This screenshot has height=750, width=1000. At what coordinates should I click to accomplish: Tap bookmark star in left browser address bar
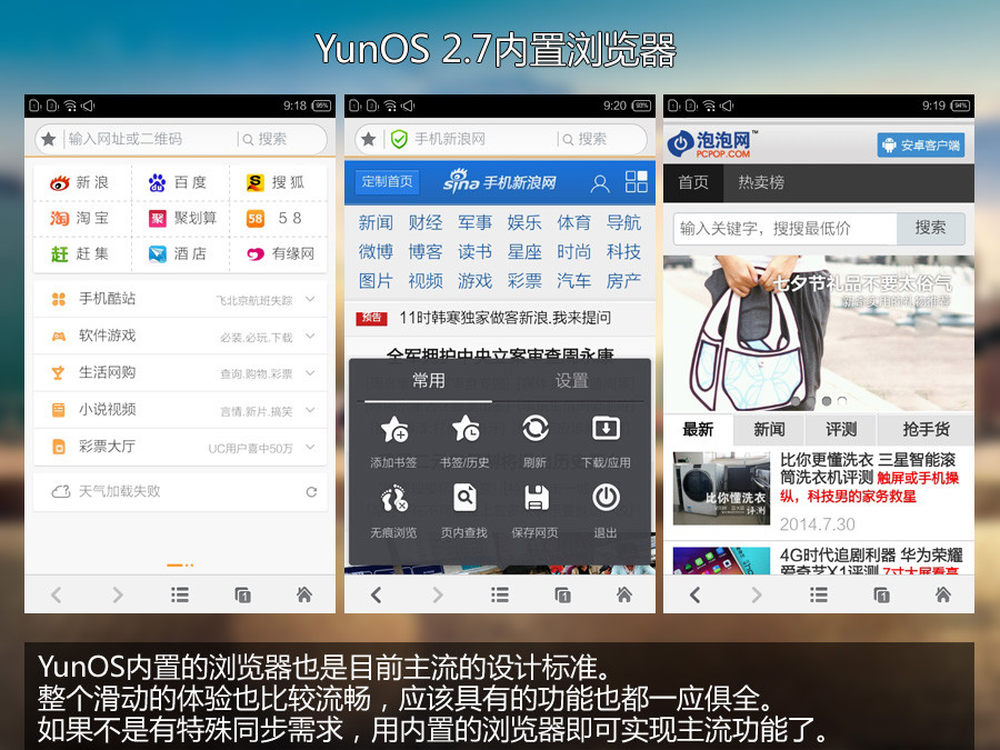pos(48,139)
